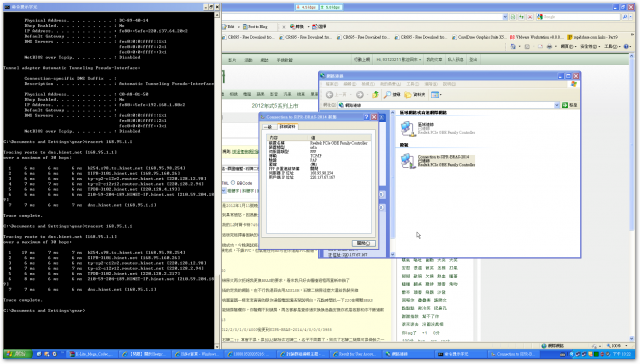Click Back arrow in Network Connections window
The height and width of the screenshot is (364, 640).
coord(330,95)
